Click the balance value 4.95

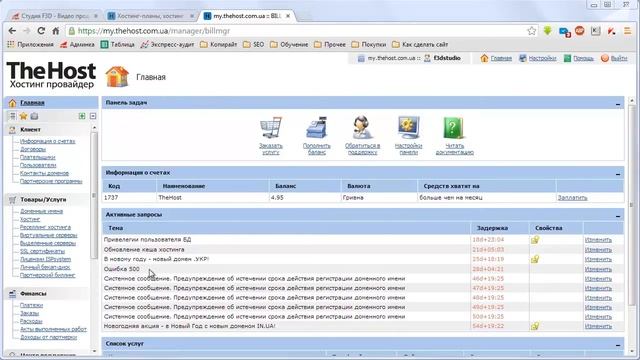pyautogui.click(x=277, y=198)
